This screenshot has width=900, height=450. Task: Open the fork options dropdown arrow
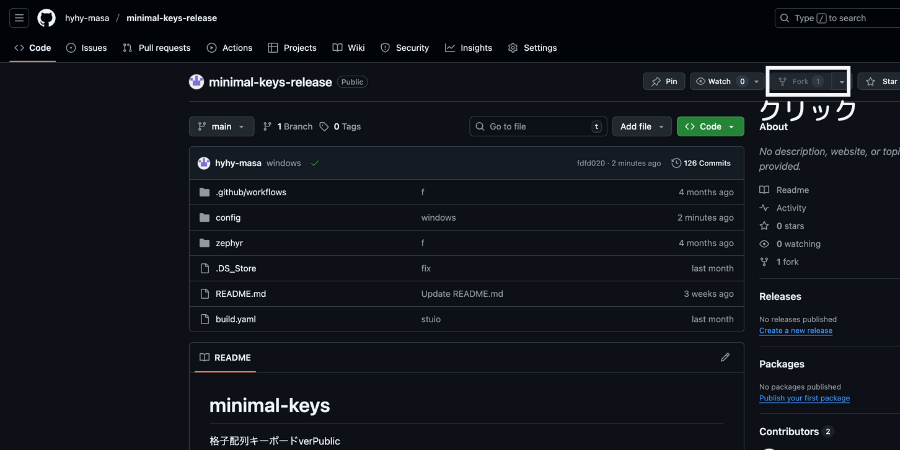(x=842, y=81)
